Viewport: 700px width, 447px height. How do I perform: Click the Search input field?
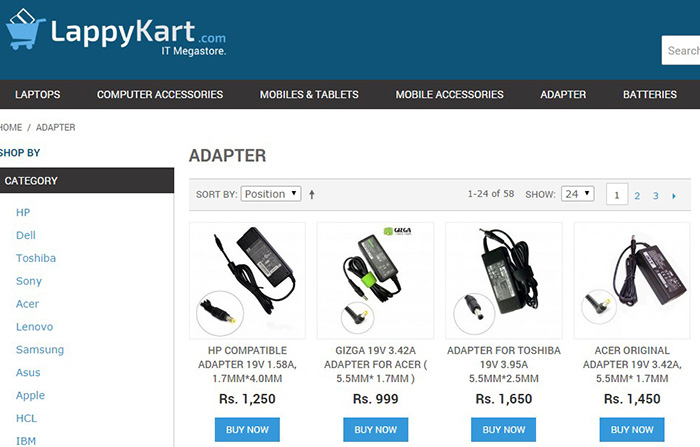[x=681, y=50]
